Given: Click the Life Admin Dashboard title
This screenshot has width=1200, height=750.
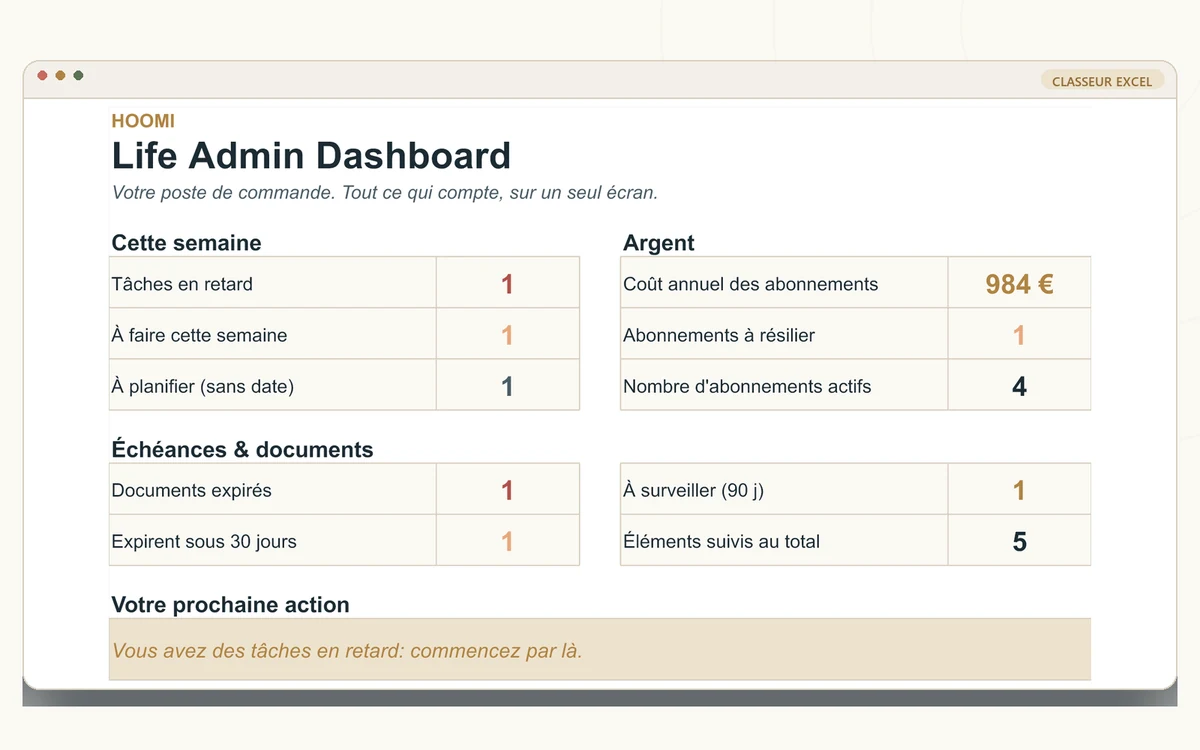Looking at the screenshot, I should 311,156.
